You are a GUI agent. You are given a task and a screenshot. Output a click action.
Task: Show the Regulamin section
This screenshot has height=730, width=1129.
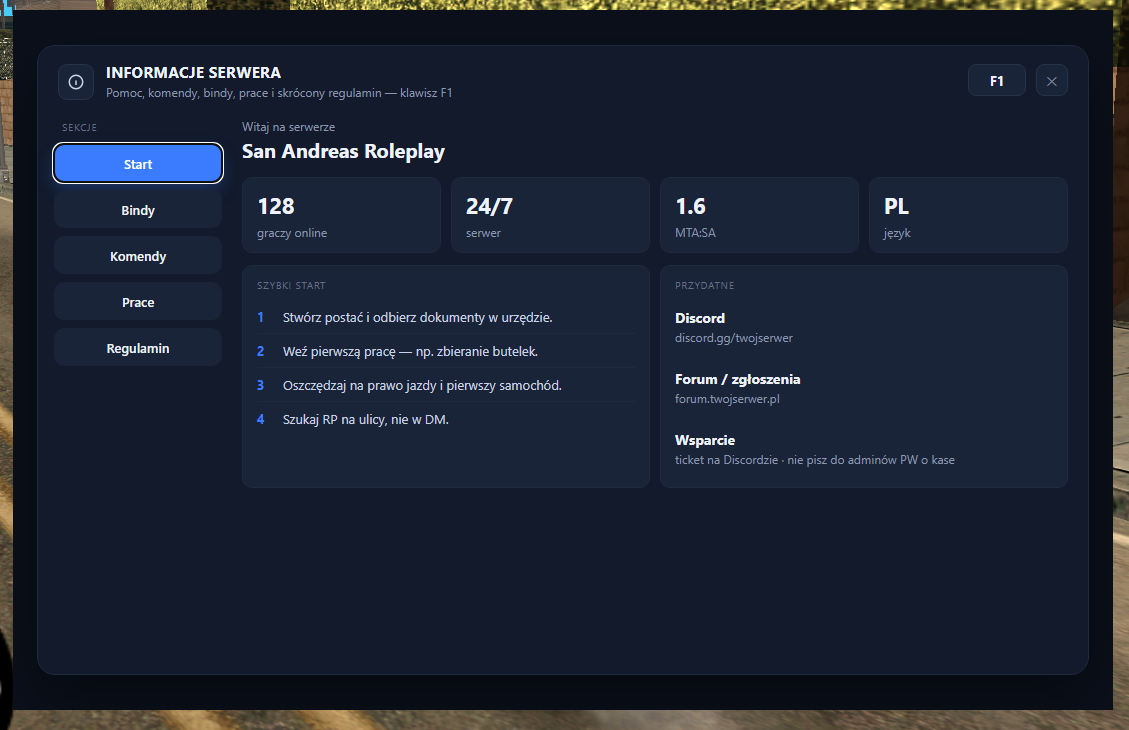[138, 348]
